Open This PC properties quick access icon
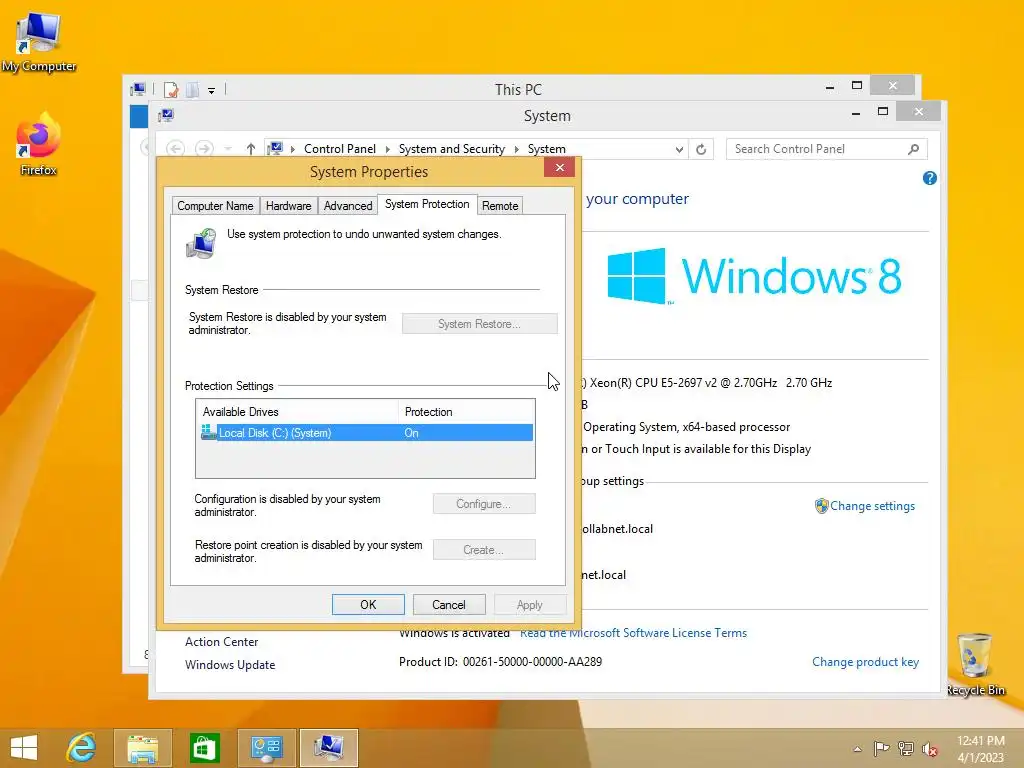Viewport: 1024px width, 768px height. (171, 89)
